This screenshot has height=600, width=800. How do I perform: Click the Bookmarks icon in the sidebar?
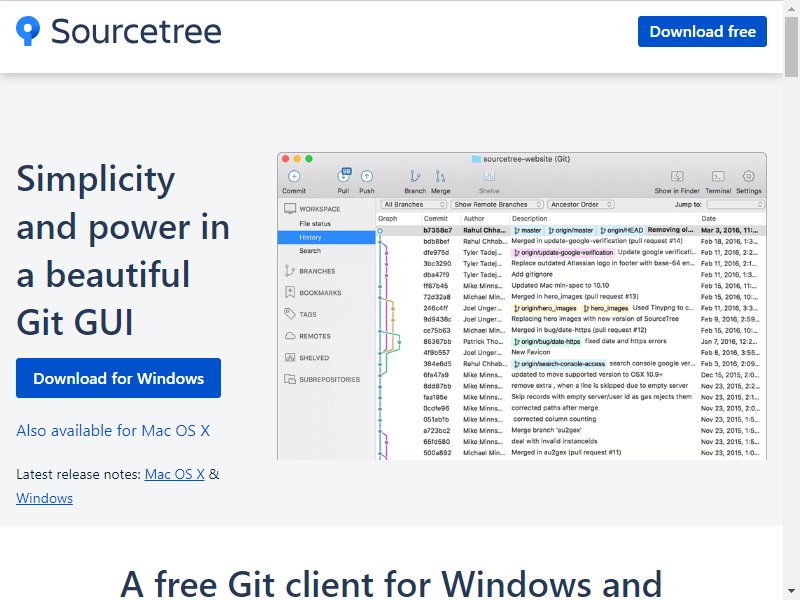pyautogui.click(x=290, y=292)
